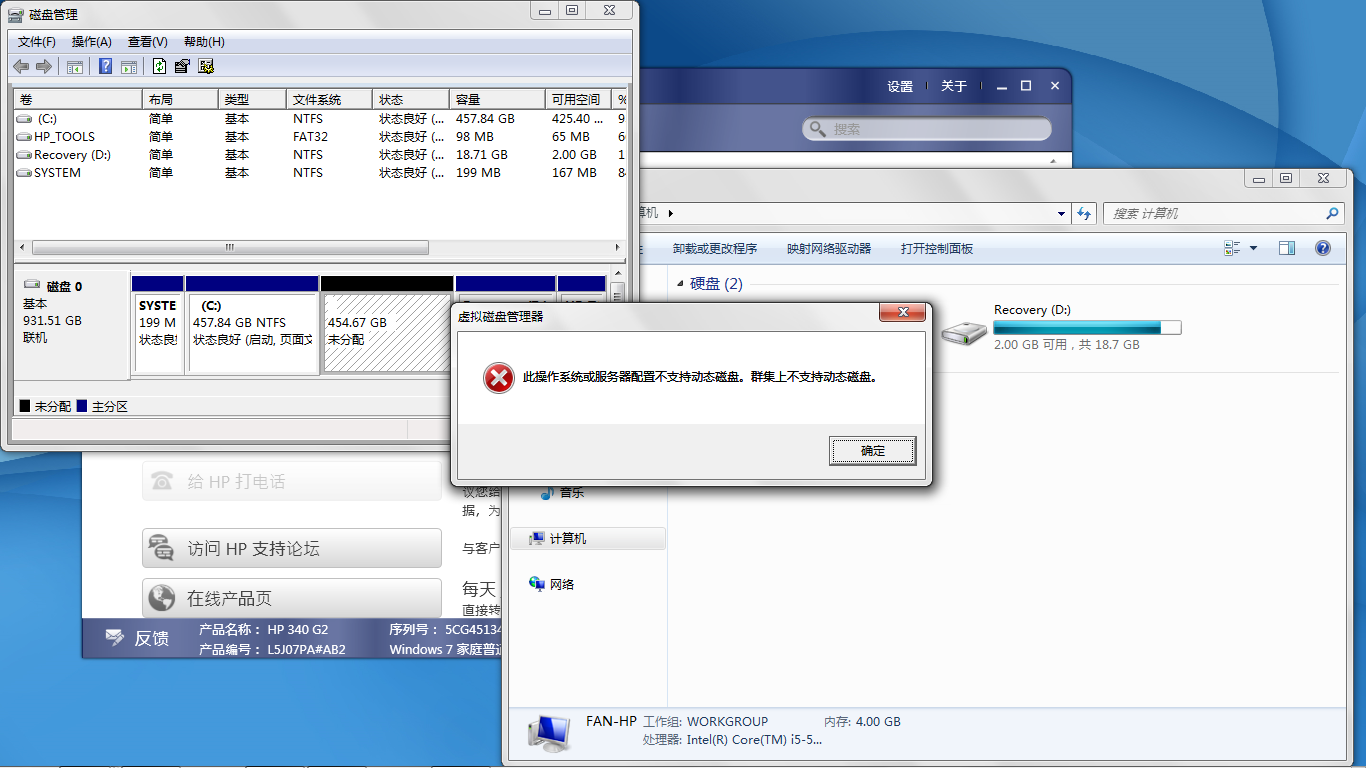Select the SYSTEM 199 MB partition block
The image size is (1366, 768).
(158, 325)
